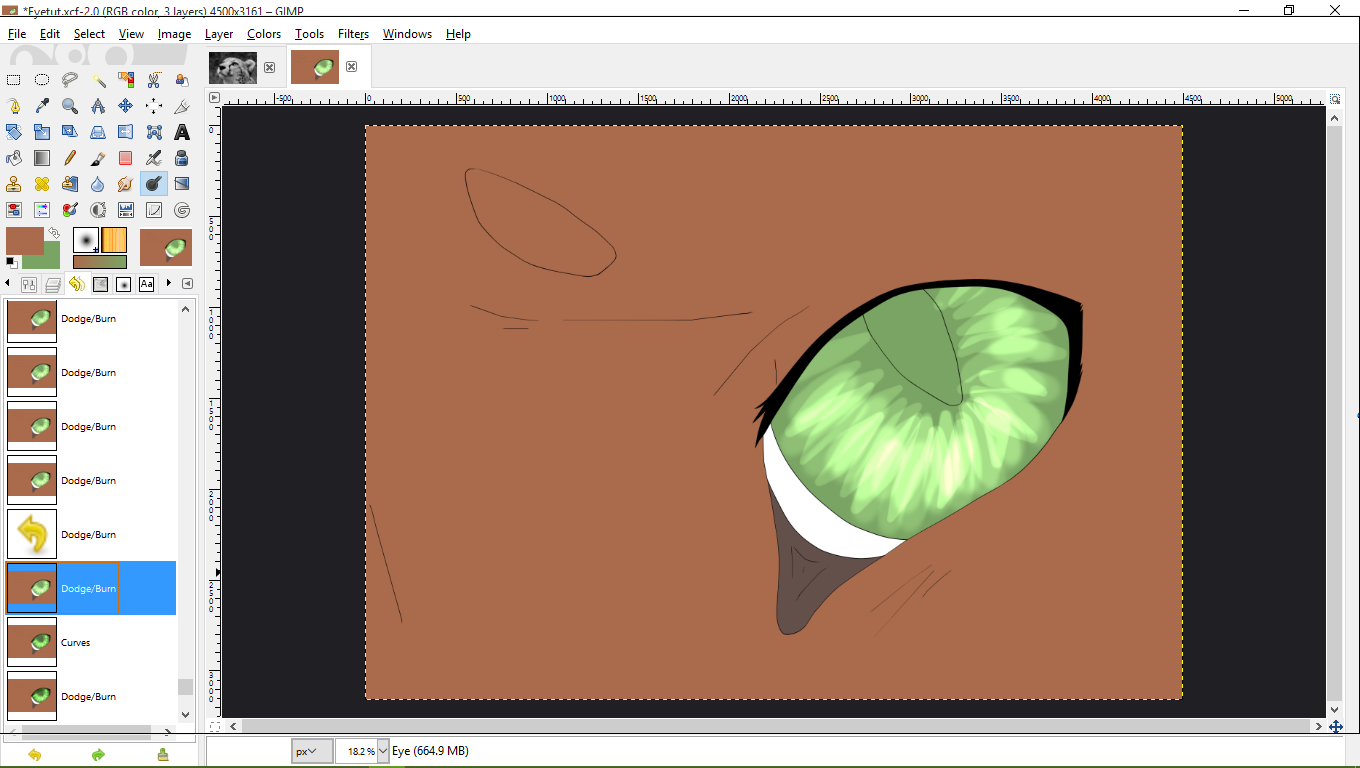The width and height of the screenshot is (1360, 768).
Task: Open the dock tab configuration menu button
Action: coord(187,284)
